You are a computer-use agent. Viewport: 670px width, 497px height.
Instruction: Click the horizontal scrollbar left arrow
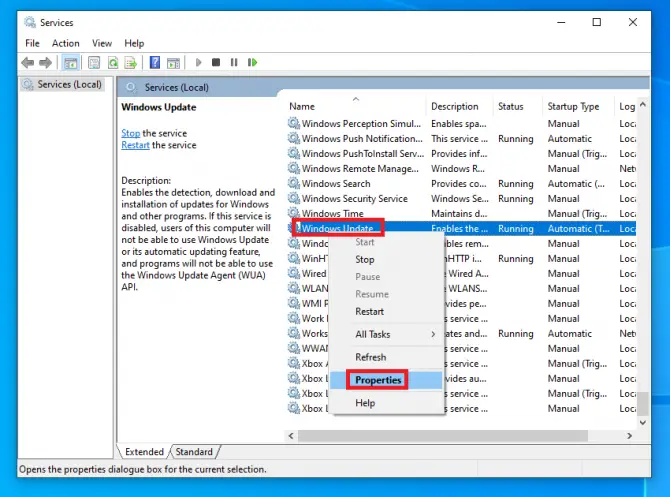[x=291, y=436]
